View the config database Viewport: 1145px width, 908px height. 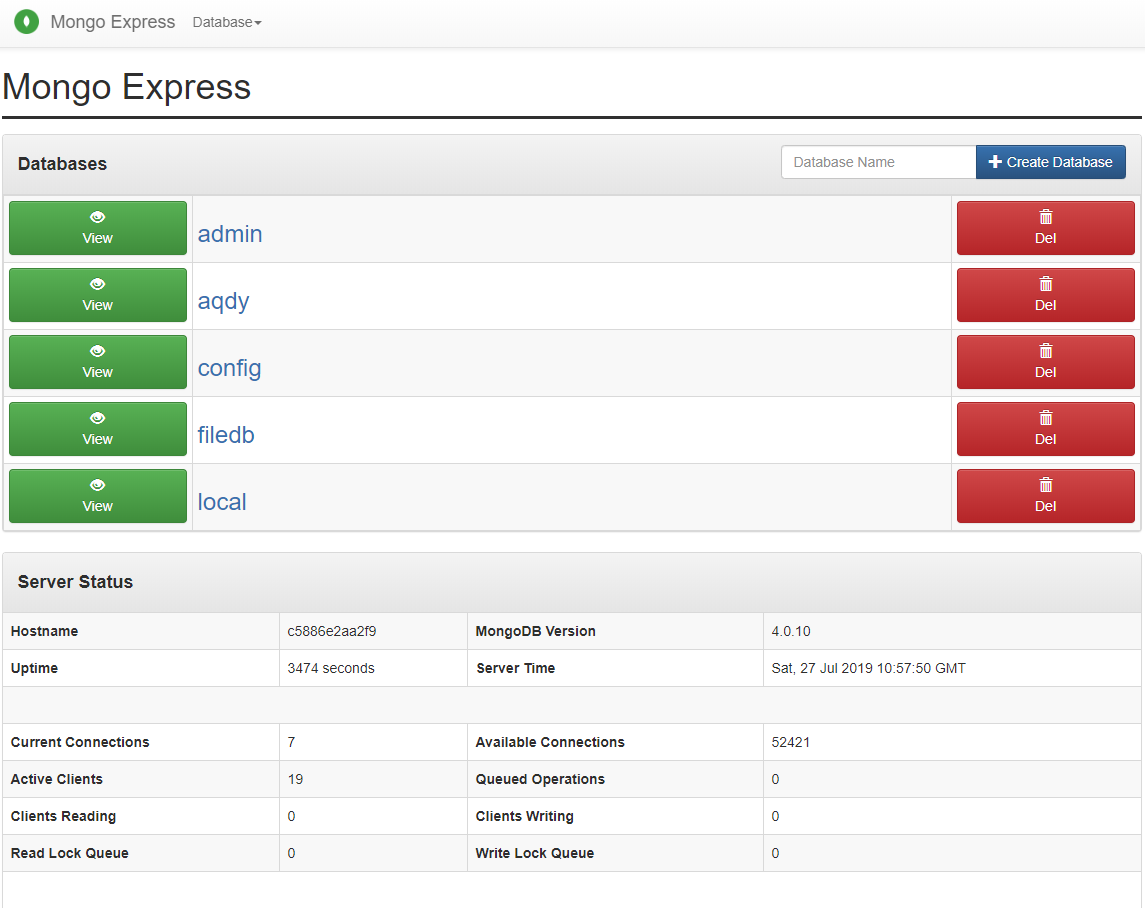[98, 362]
